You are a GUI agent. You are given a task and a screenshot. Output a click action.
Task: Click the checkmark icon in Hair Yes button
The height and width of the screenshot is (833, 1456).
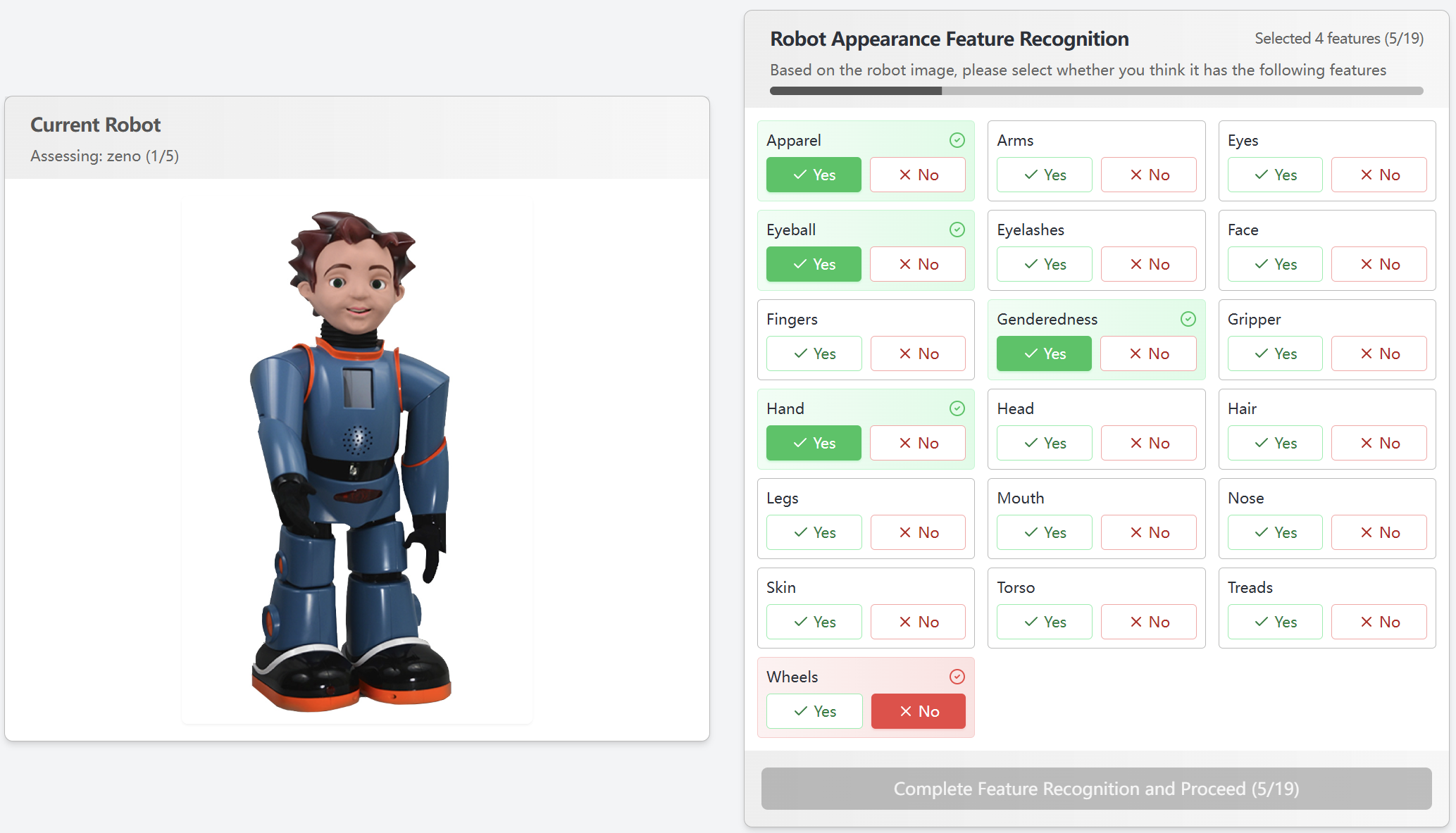(1261, 443)
